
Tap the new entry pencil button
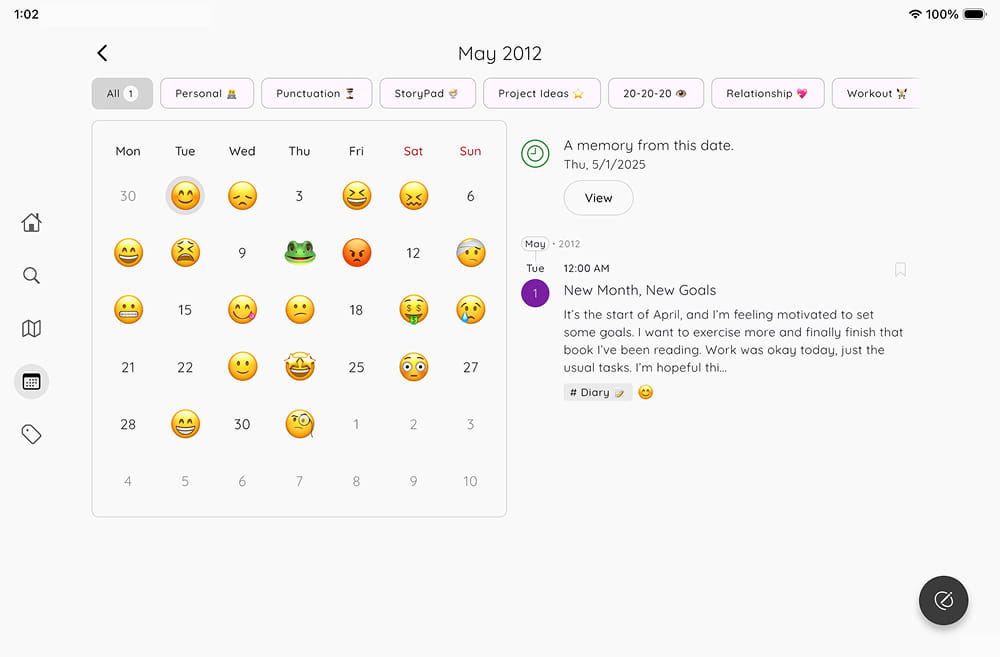point(943,600)
